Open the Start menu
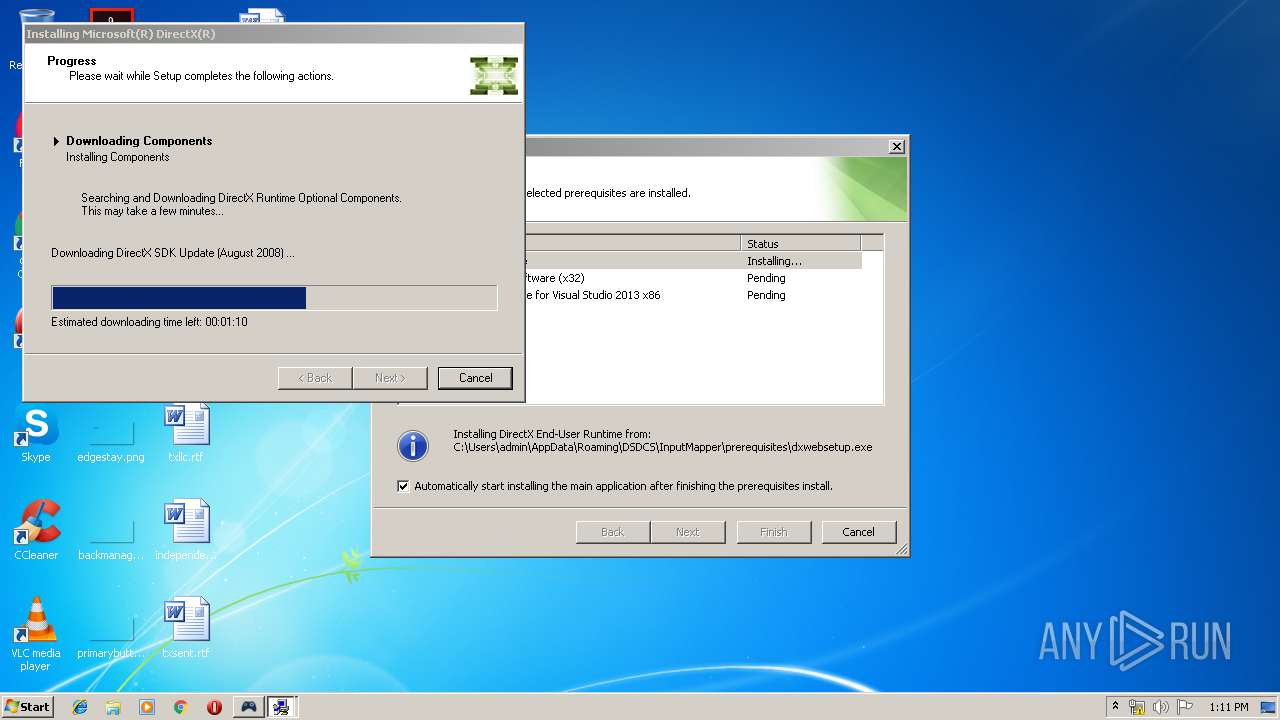The width and height of the screenshot is (1280, 720). tap(27, 706)
